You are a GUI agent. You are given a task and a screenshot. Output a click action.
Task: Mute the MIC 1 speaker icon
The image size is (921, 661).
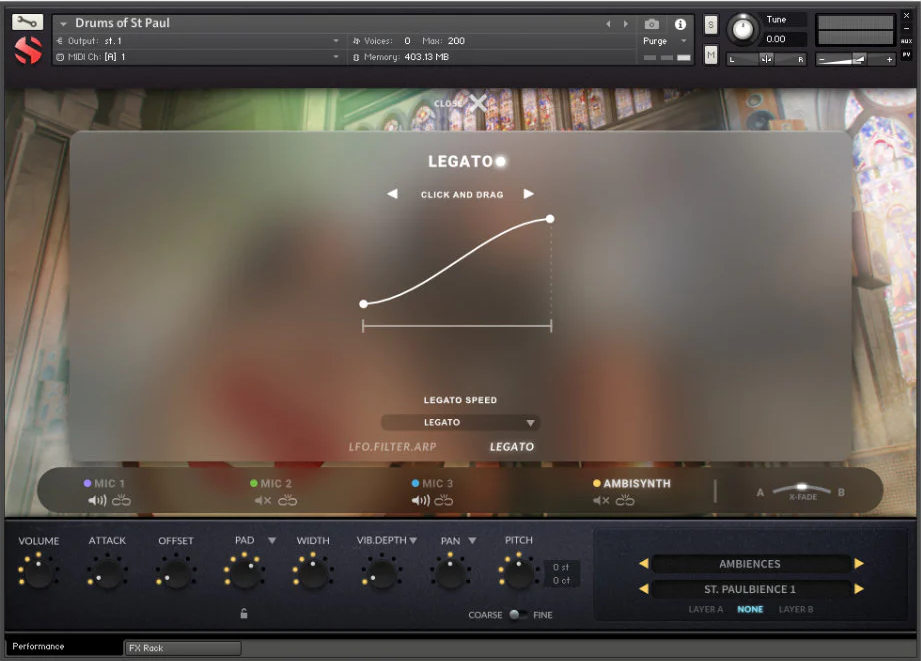tap(96, 501)
